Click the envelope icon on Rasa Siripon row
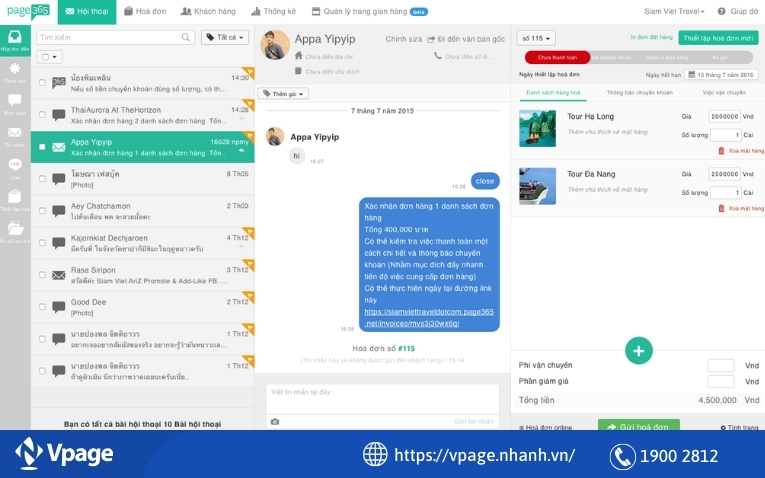Screen dimensions: 765x478 tap(59, 276)
